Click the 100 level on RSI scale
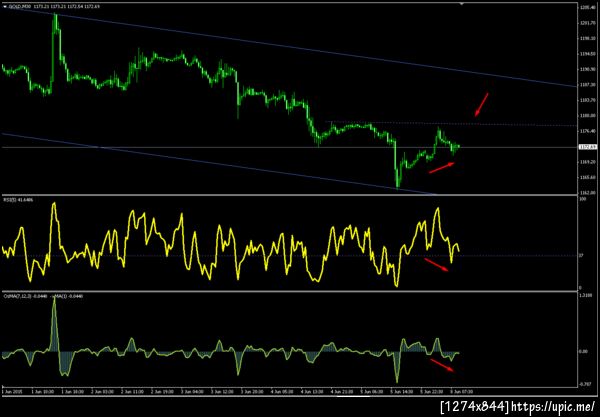The height and width of the screenshot is (417, 600). (582, 199)
